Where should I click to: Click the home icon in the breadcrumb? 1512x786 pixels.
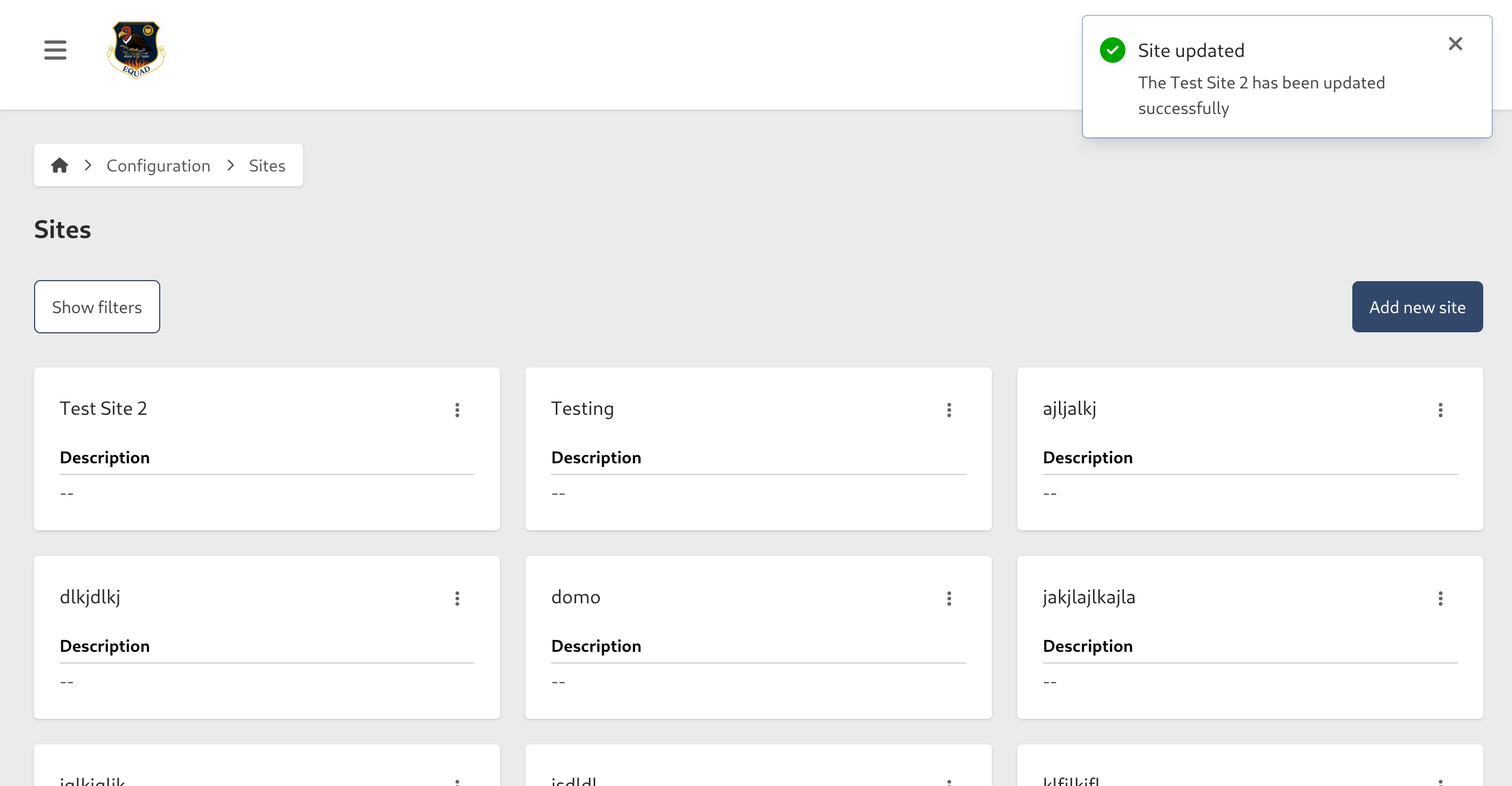click(x=60, y=165)
